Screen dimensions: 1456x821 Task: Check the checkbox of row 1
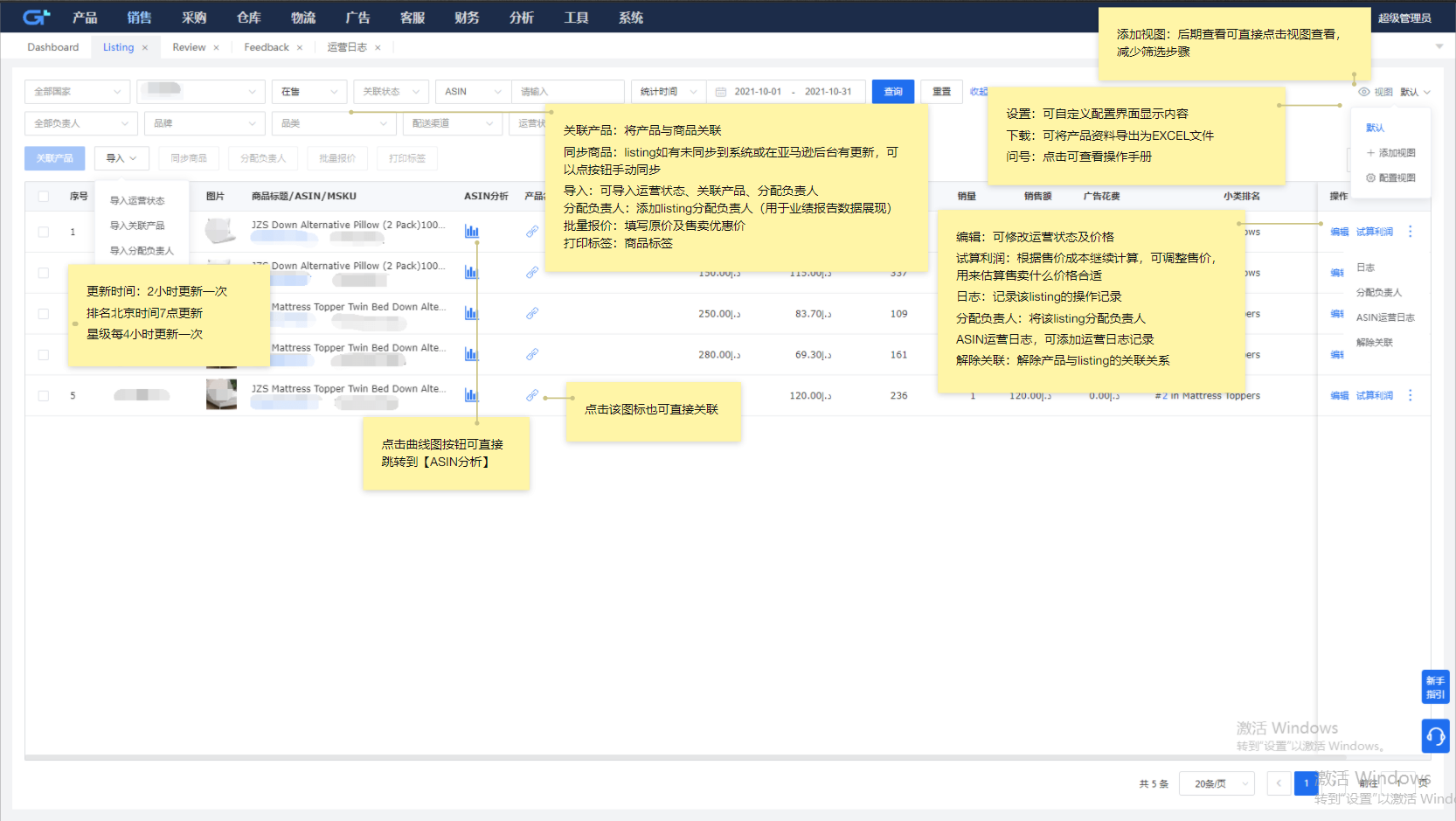[43, 231]
